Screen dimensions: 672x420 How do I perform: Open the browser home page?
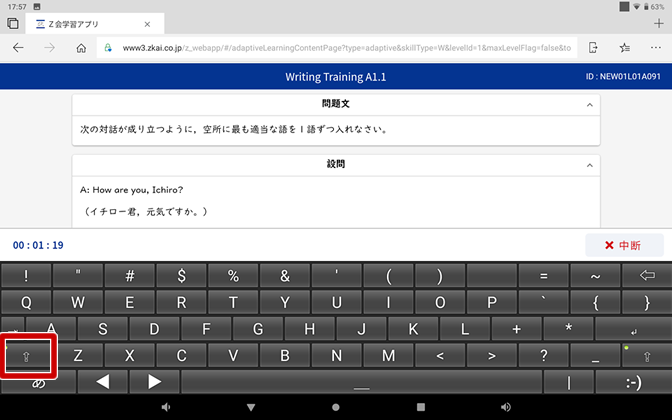tap(81, 48)
